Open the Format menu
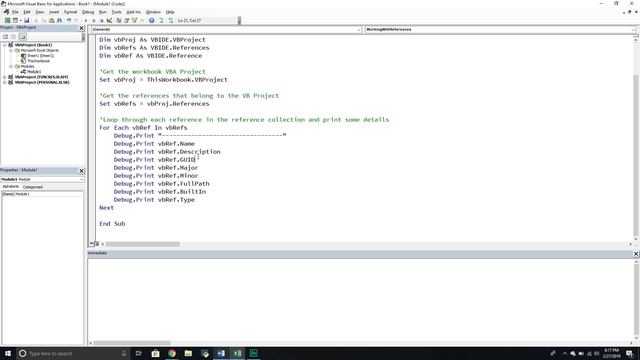 click(x=71, y=12)
